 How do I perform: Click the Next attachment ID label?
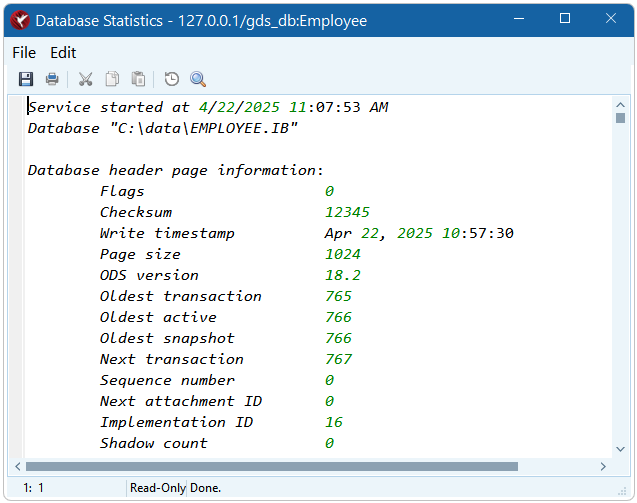(x=181, y=401)
